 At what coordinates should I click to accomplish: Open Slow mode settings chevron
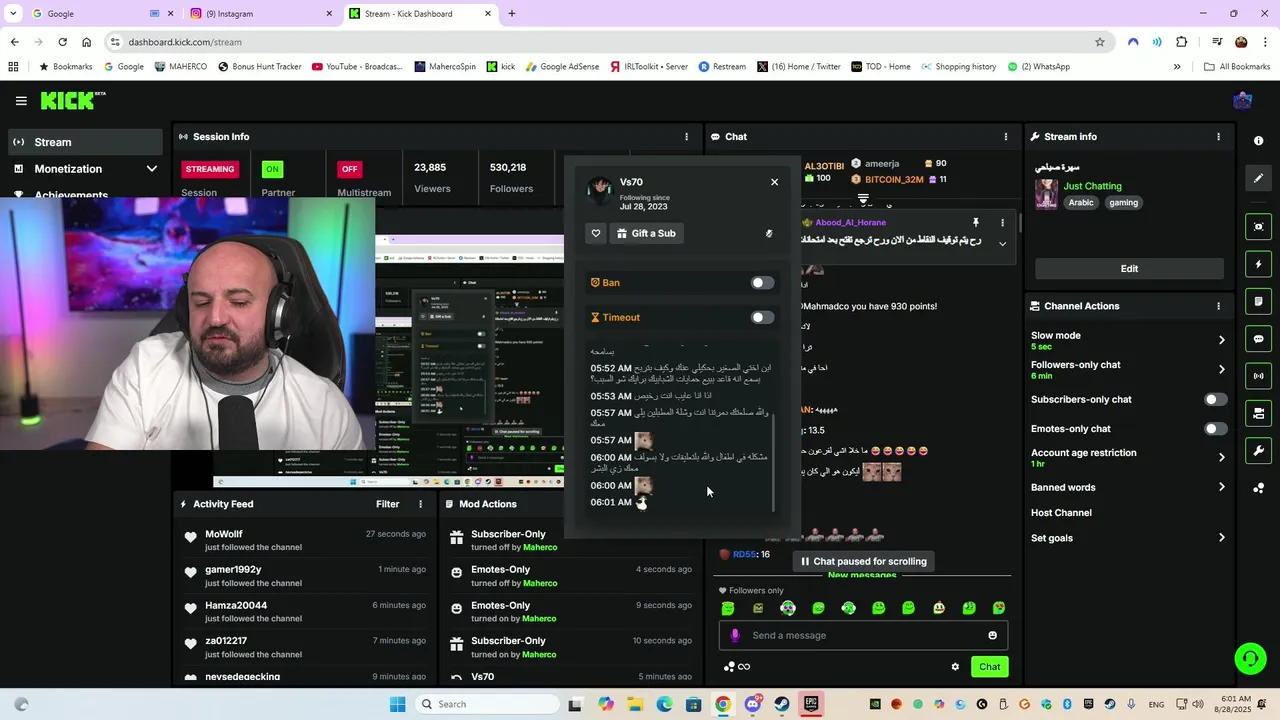click(1221, 340)
